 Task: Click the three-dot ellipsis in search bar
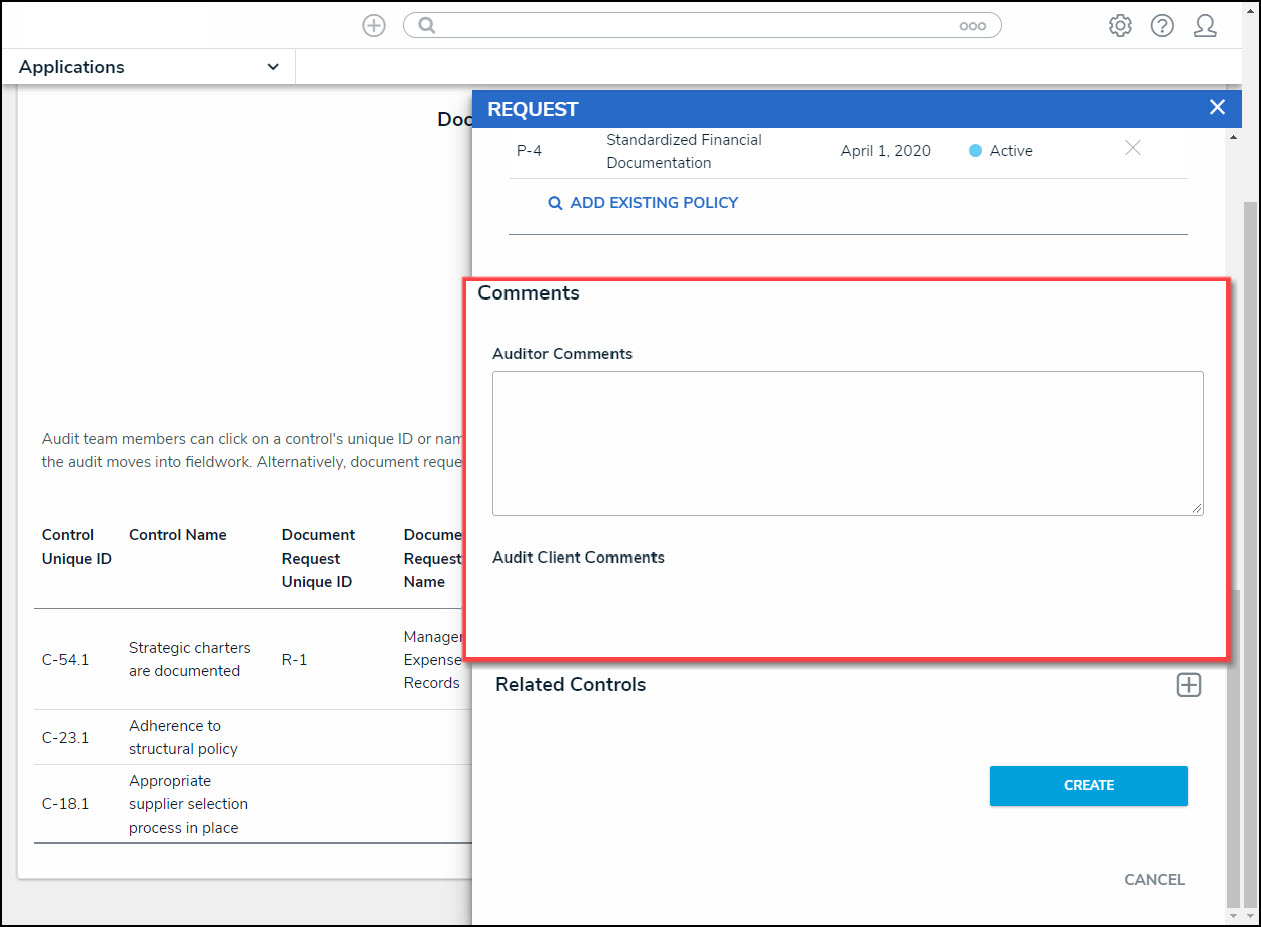[x=972, y=27]
